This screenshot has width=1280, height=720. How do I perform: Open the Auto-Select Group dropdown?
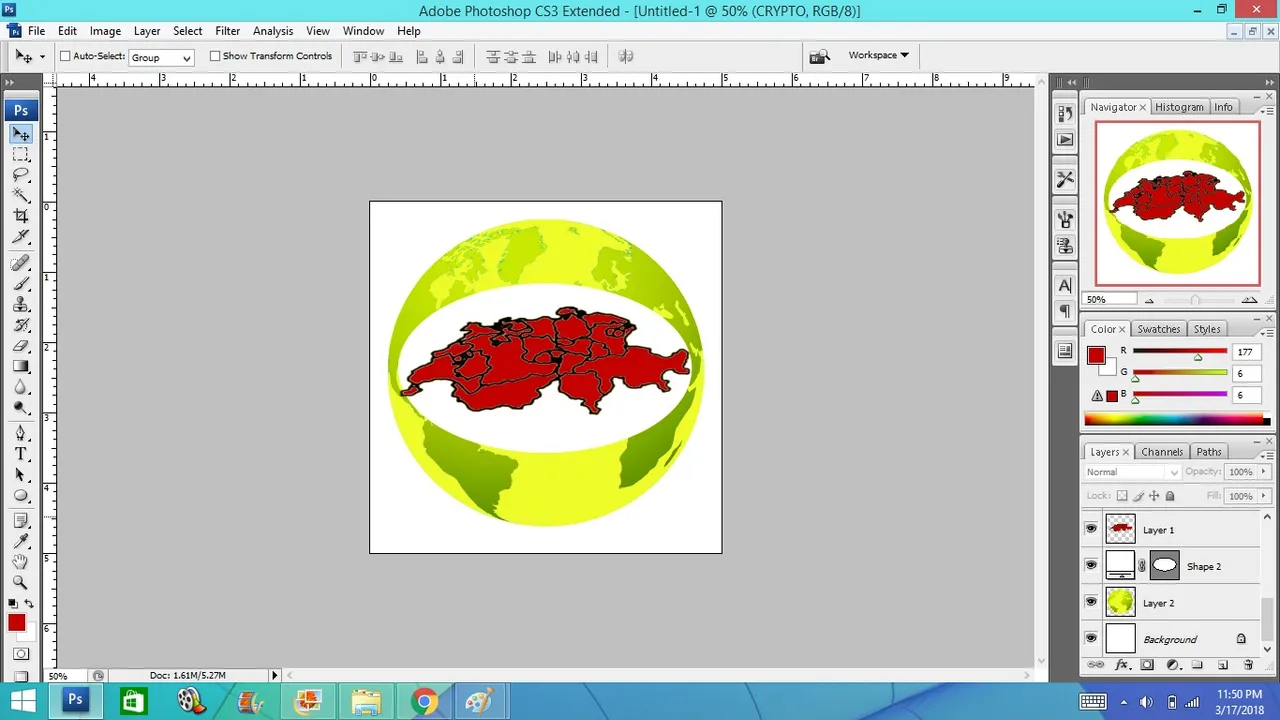coord(161,57)
